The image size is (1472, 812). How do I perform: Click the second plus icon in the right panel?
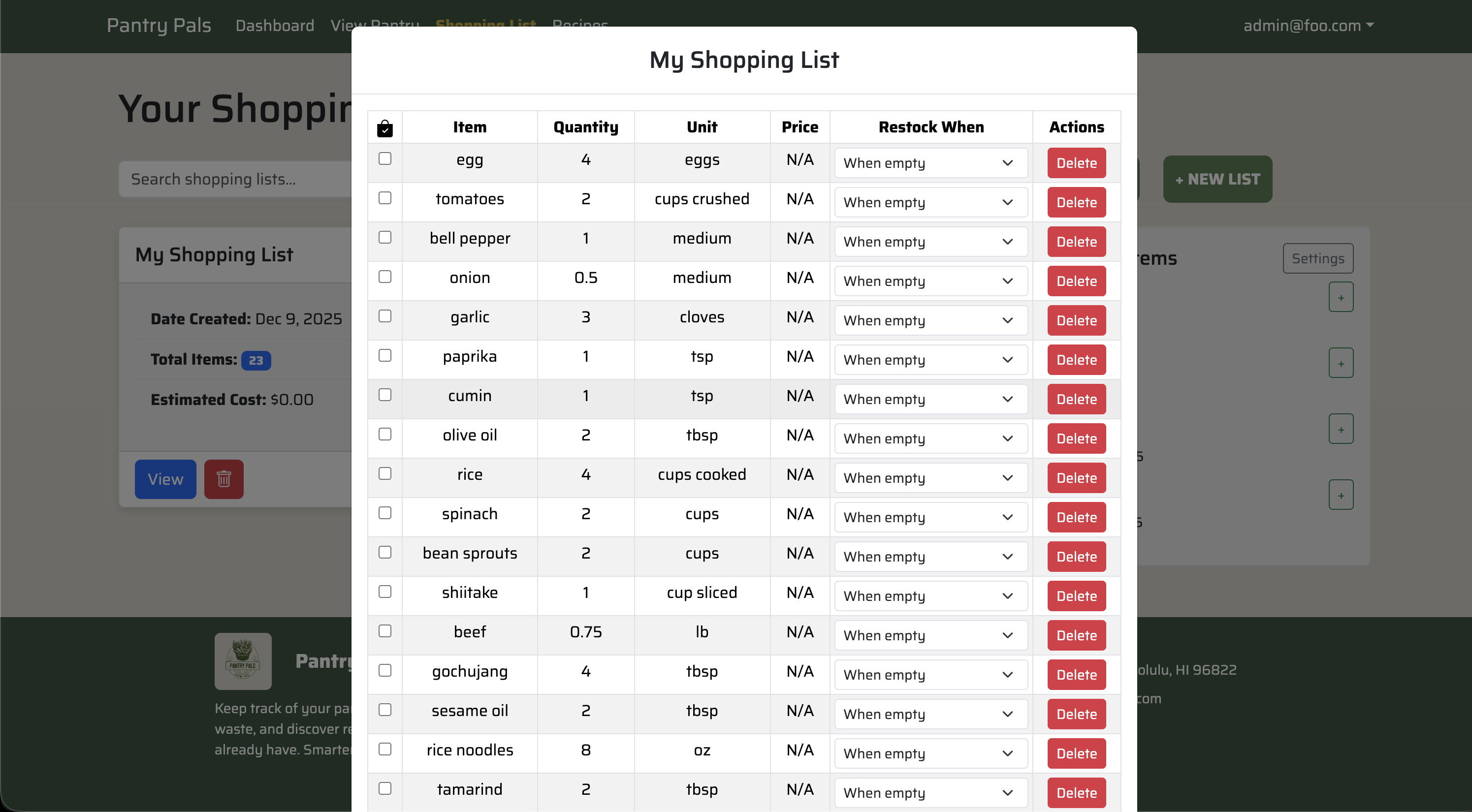coord(1341,362)
